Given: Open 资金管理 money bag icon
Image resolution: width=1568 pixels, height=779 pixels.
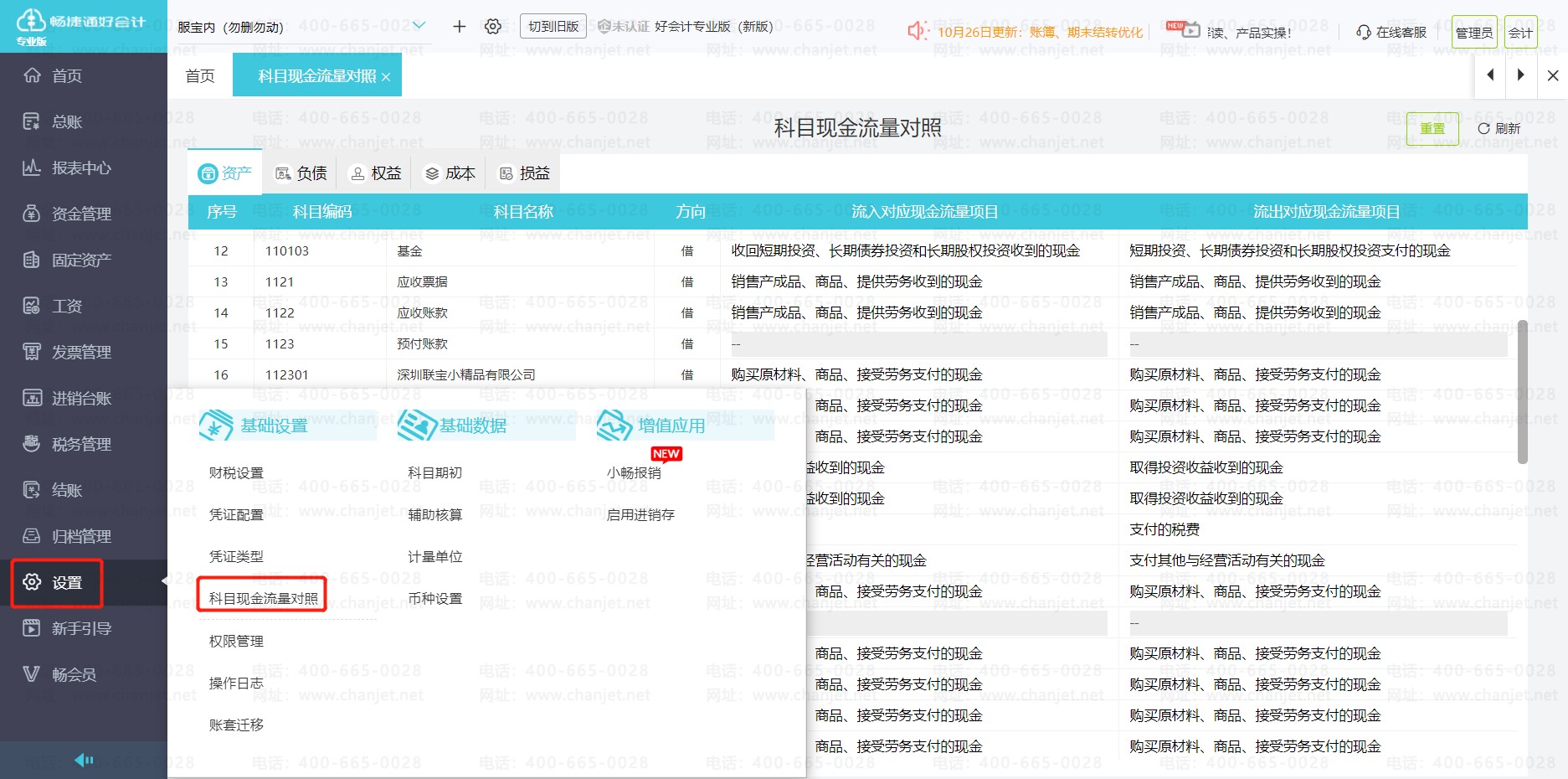Looking at the screenshot, I should point(32,214).
